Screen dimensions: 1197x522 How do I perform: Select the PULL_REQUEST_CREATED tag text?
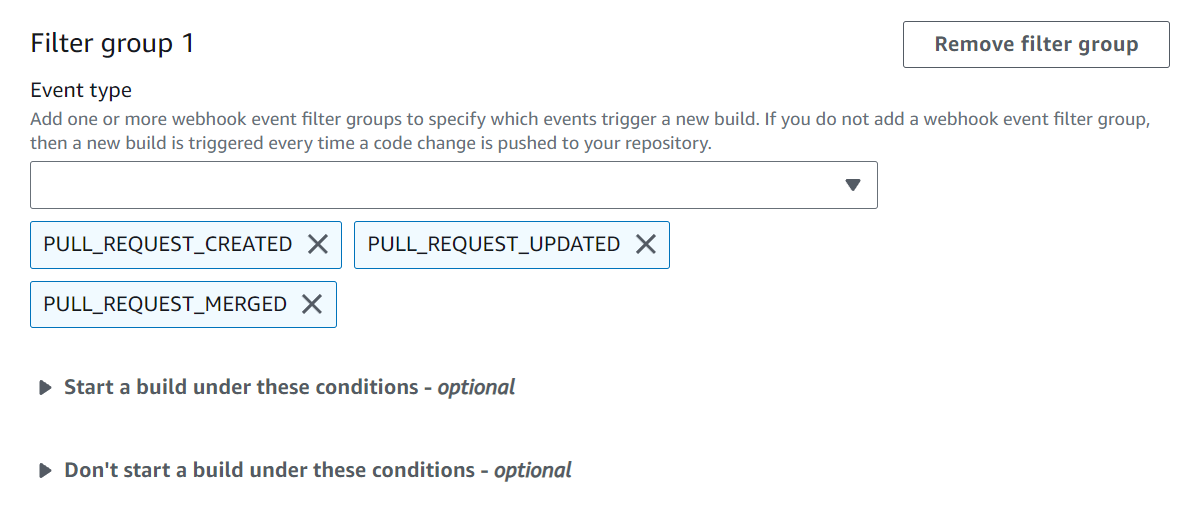pyautogui.click(x=167, y=245)
